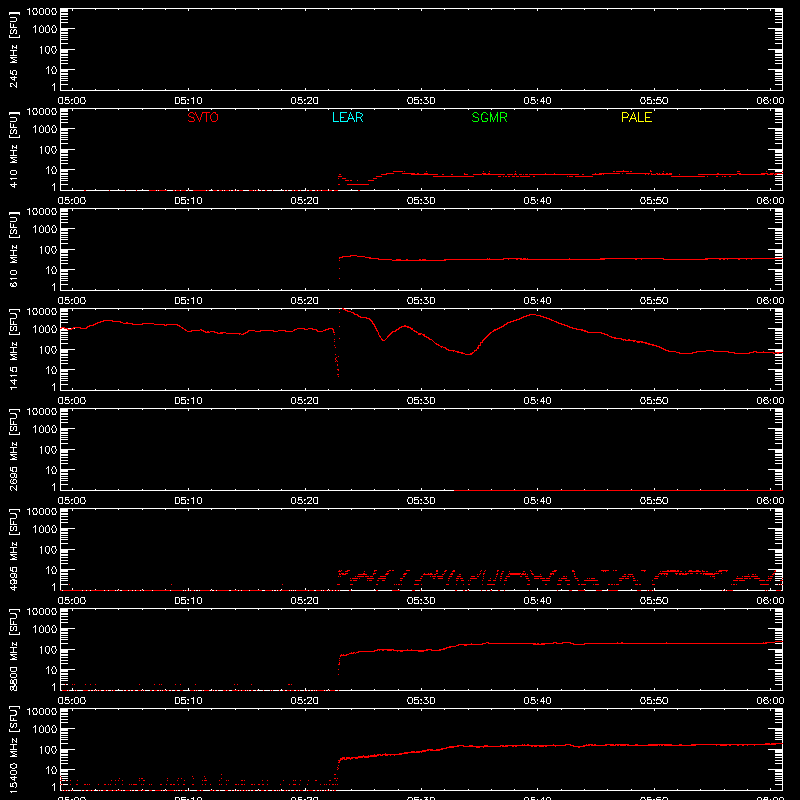
Task: Click 05:40 tick under the 1415 MHz panel
Action: (x=537, y=401)
